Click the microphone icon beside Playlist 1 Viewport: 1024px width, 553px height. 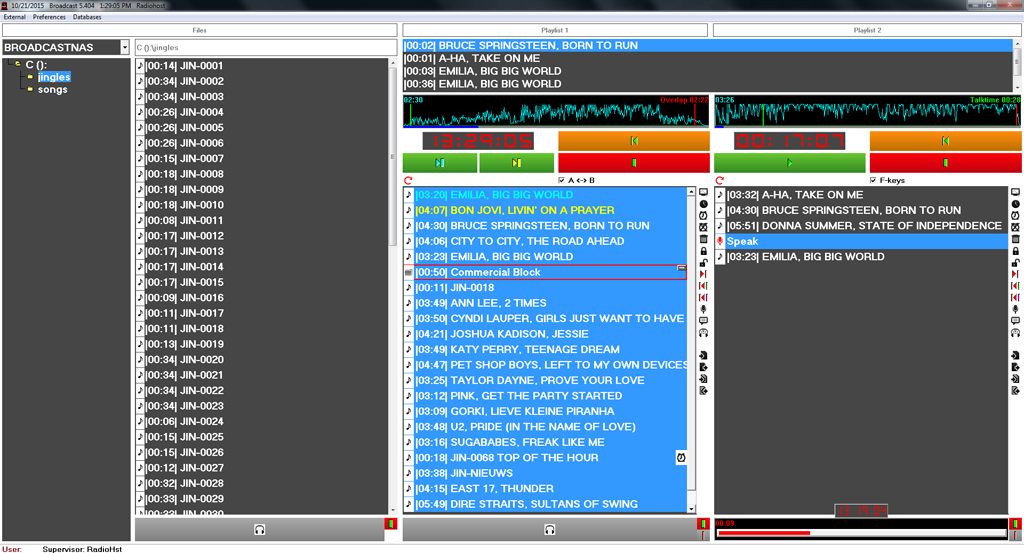pos(703,309)
